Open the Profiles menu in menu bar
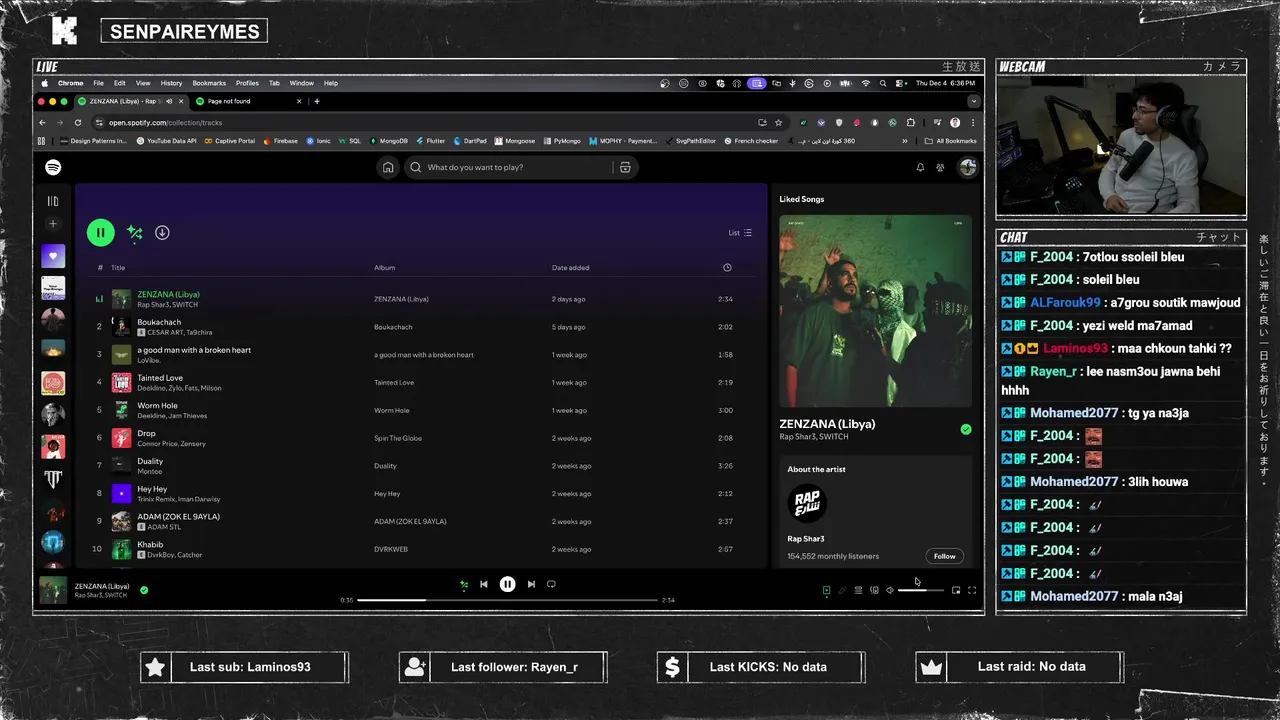The image size is (1280, 720). [247, 83]
